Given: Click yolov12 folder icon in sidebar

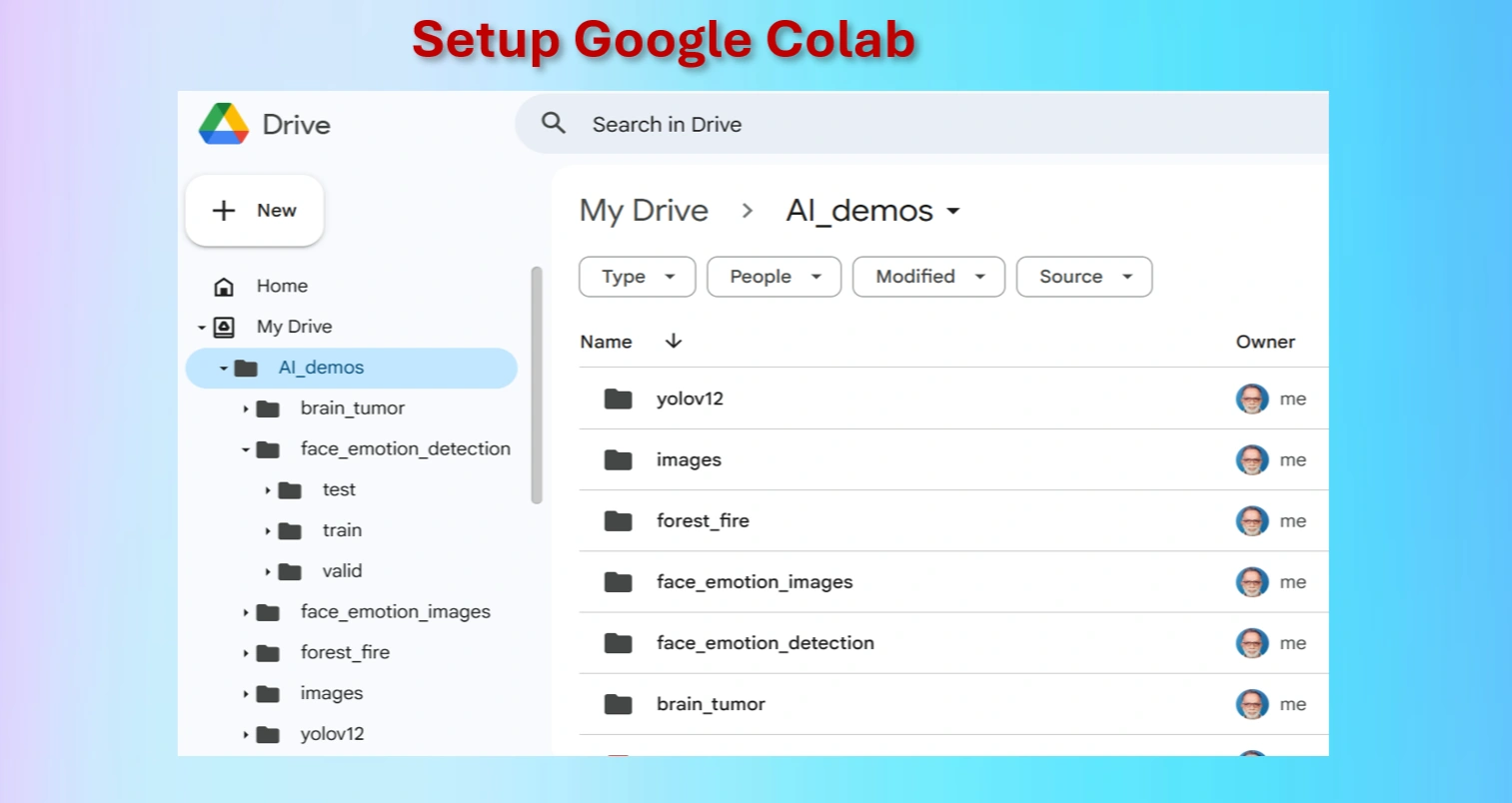Looking at the screenshot, I should point(268,735).
